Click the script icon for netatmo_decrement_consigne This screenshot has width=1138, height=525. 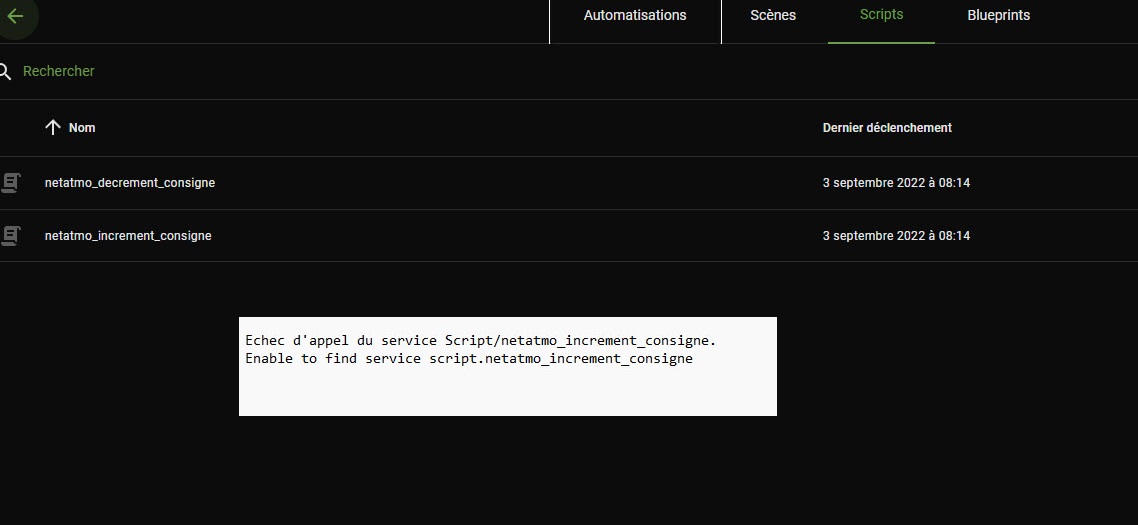[x=10, y=183]
